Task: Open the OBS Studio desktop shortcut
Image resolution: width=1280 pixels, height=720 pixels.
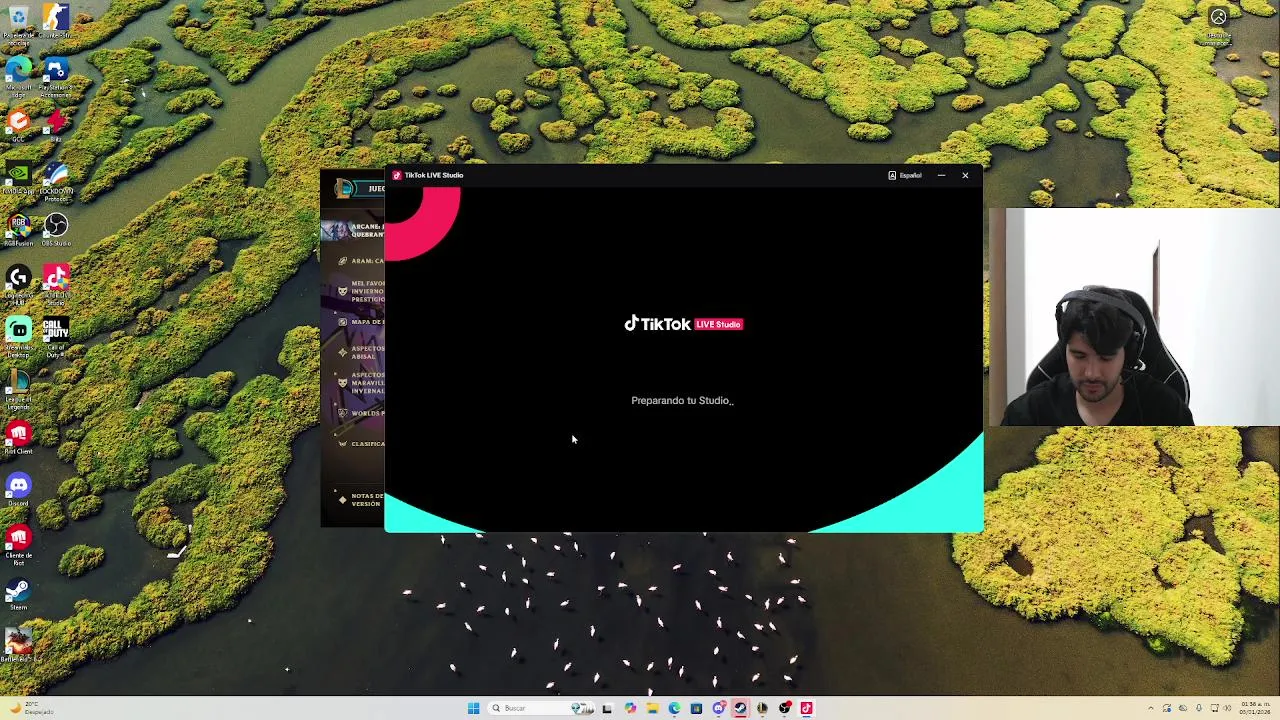Action: coord(56,230)
